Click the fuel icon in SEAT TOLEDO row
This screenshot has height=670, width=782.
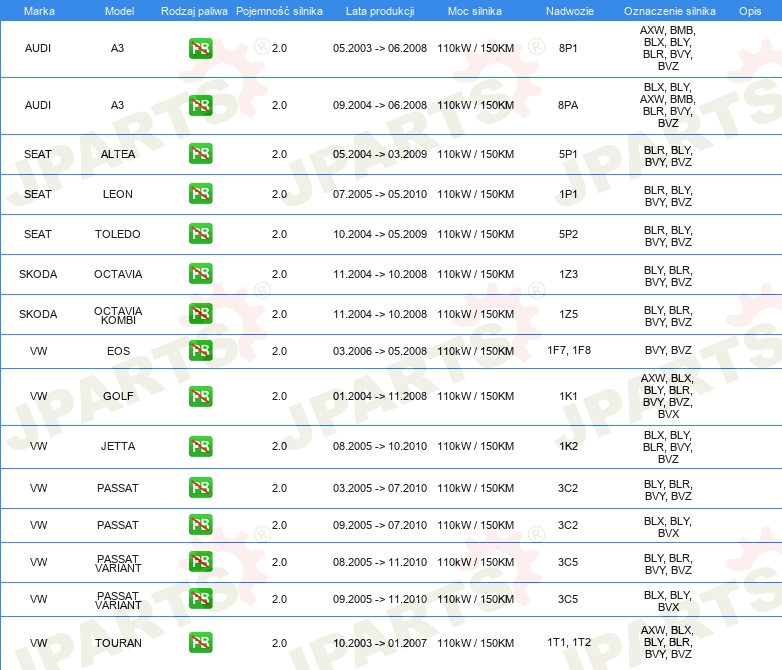click(x=200, y=234)
